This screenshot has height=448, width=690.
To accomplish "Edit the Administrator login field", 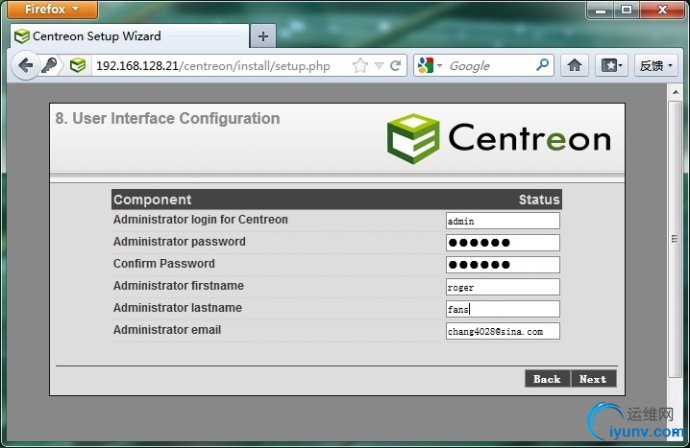I will (503, 221).
